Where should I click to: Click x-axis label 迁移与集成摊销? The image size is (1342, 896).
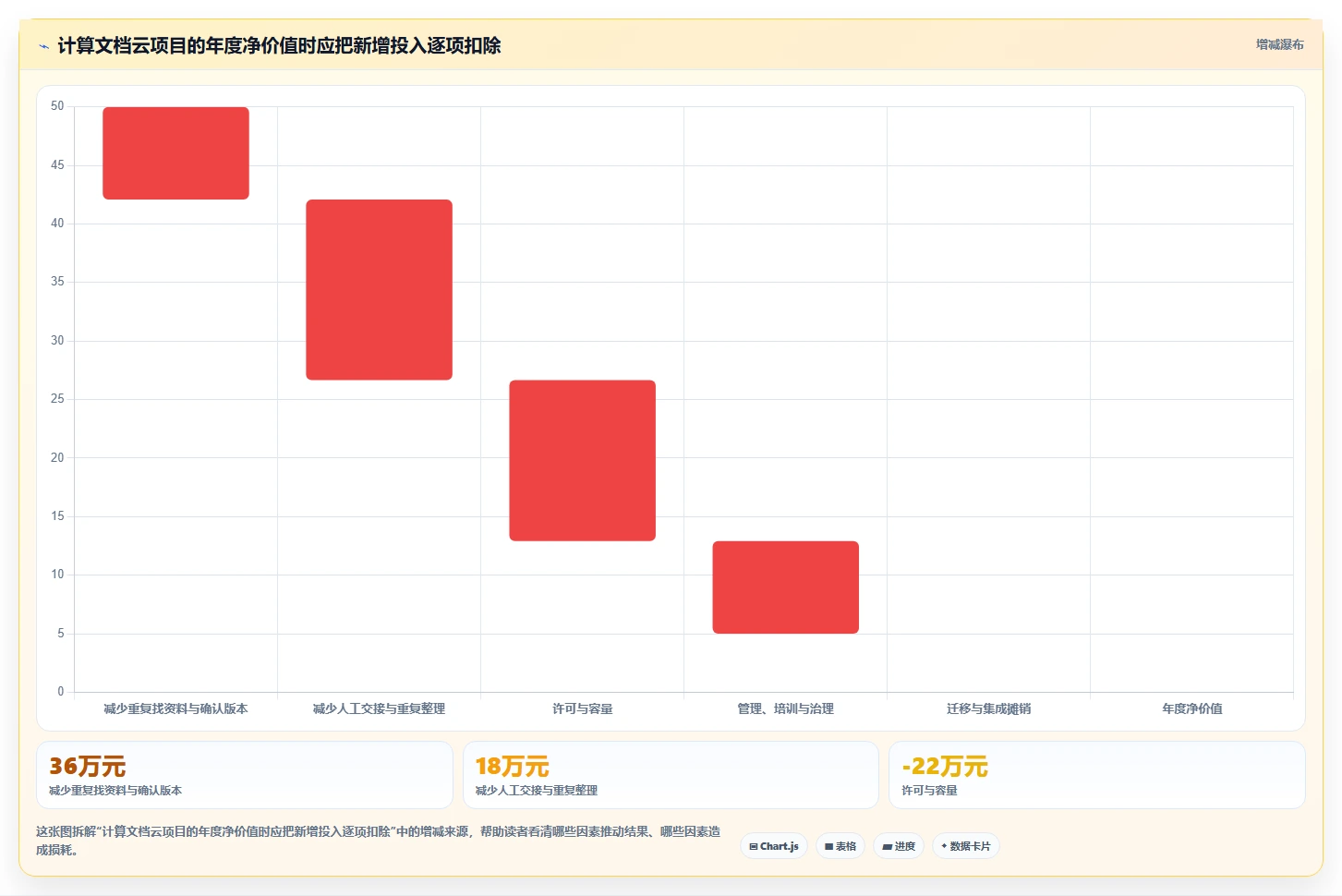tap(989, 708)
